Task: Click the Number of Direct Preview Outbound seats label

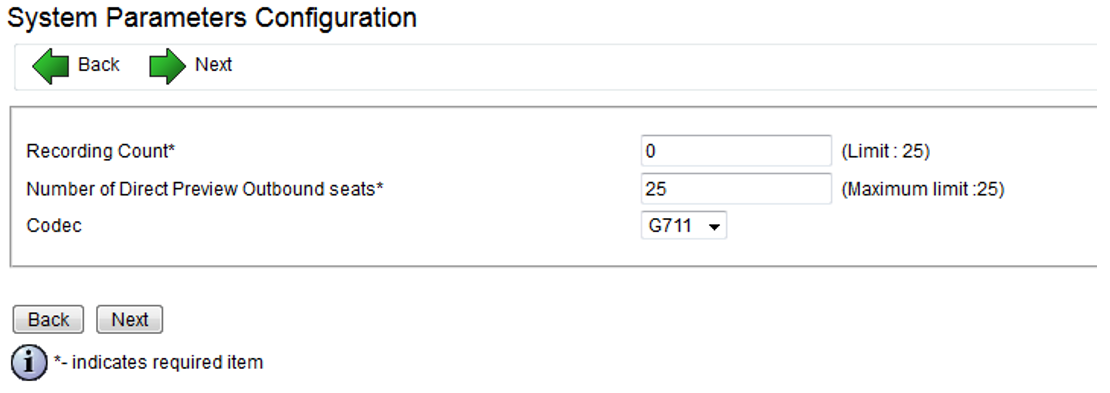Action: (205, 190)
